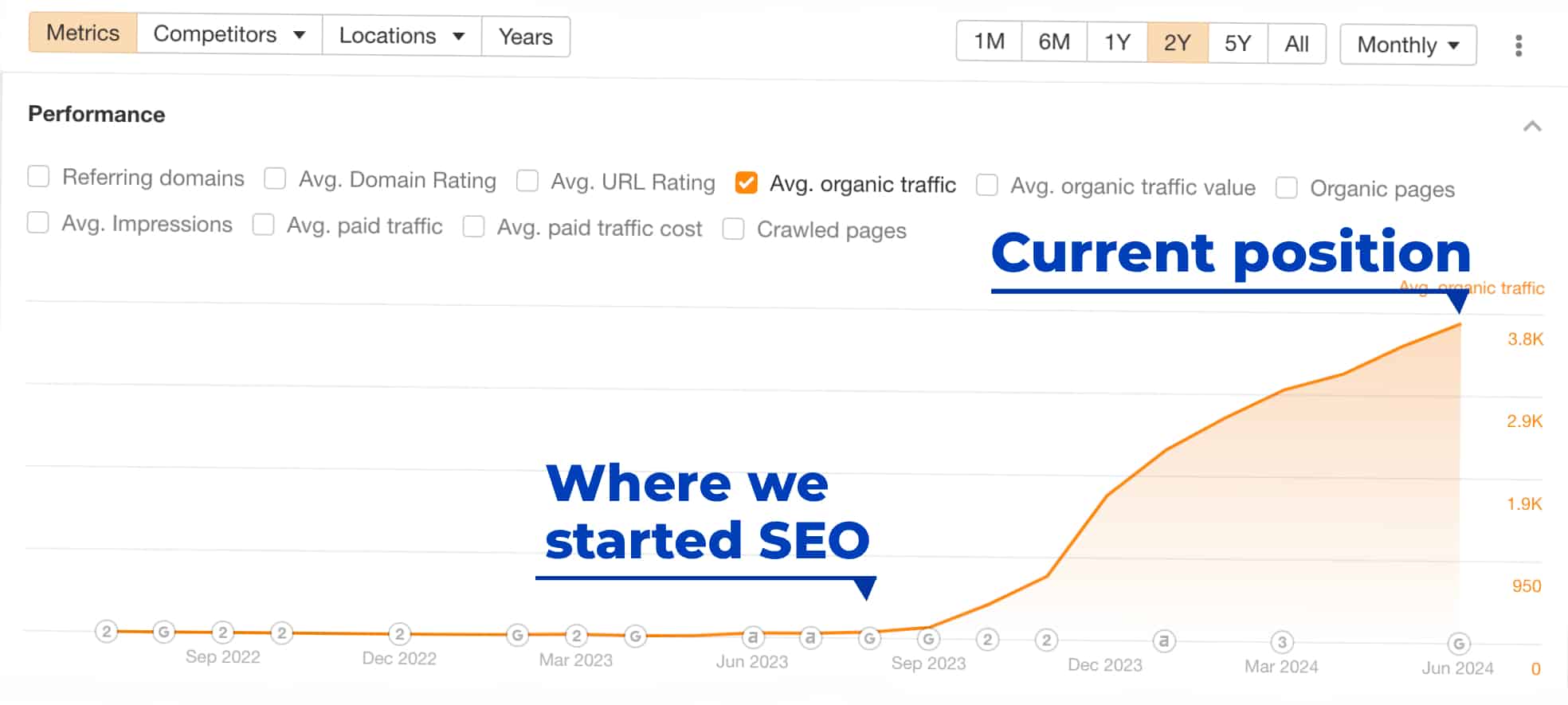Viewport: 1568px width, 705px height.
Task: Click the Google marker above Sep 2023
Action: click(928, 639)
